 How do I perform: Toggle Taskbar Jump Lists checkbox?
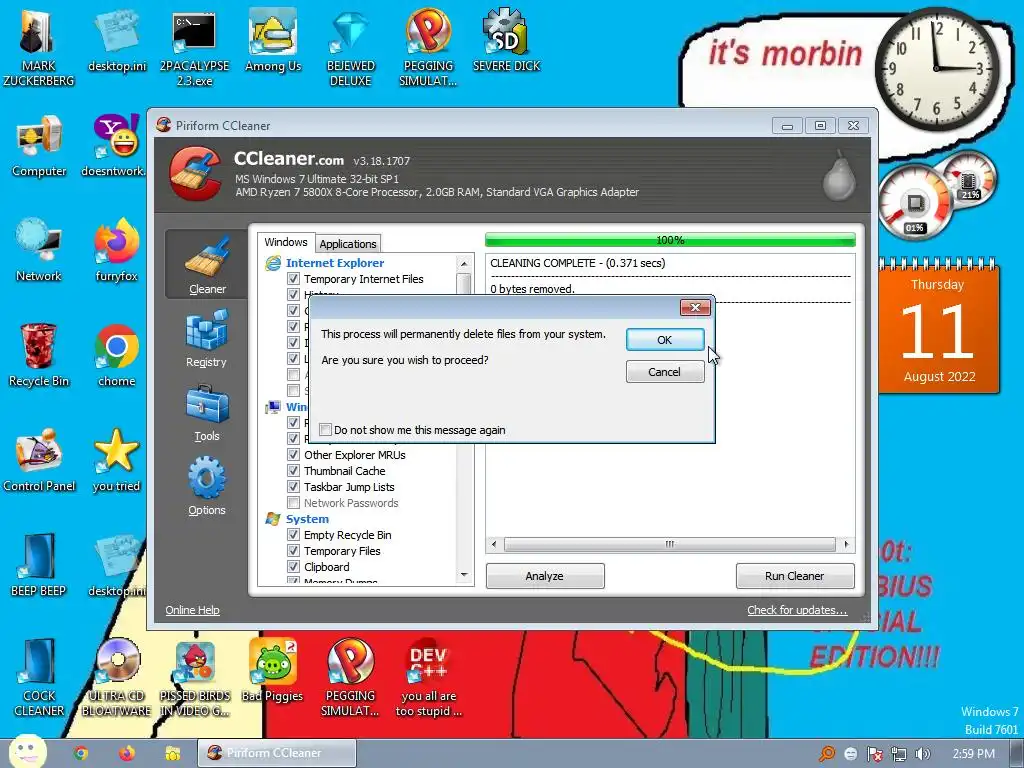[294, 487]
